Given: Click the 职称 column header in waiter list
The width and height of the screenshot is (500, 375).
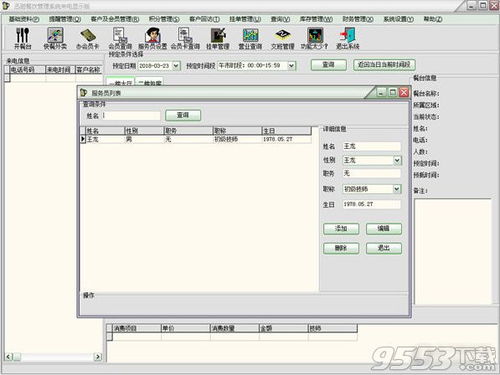Looking at the screenshot, I should (x=237, y=131).
